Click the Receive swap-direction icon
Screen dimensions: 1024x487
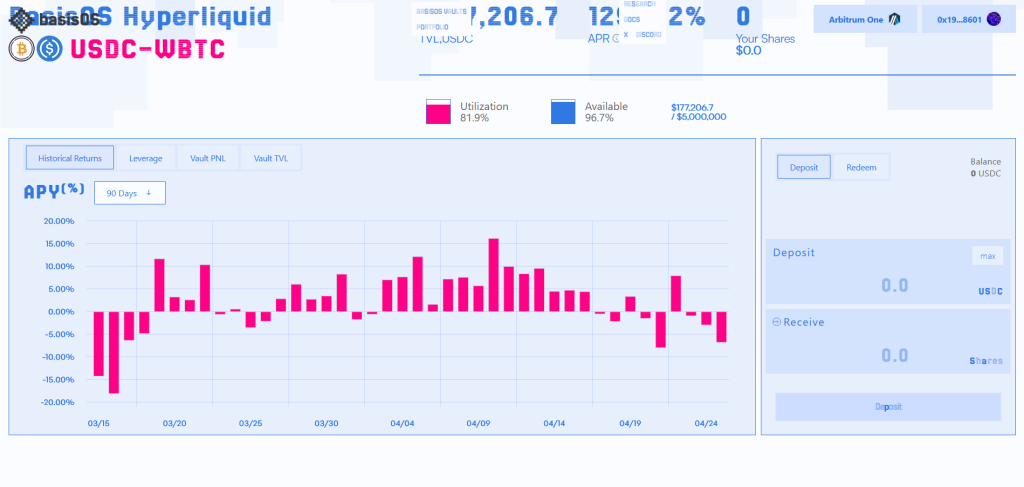pos(776,322)
